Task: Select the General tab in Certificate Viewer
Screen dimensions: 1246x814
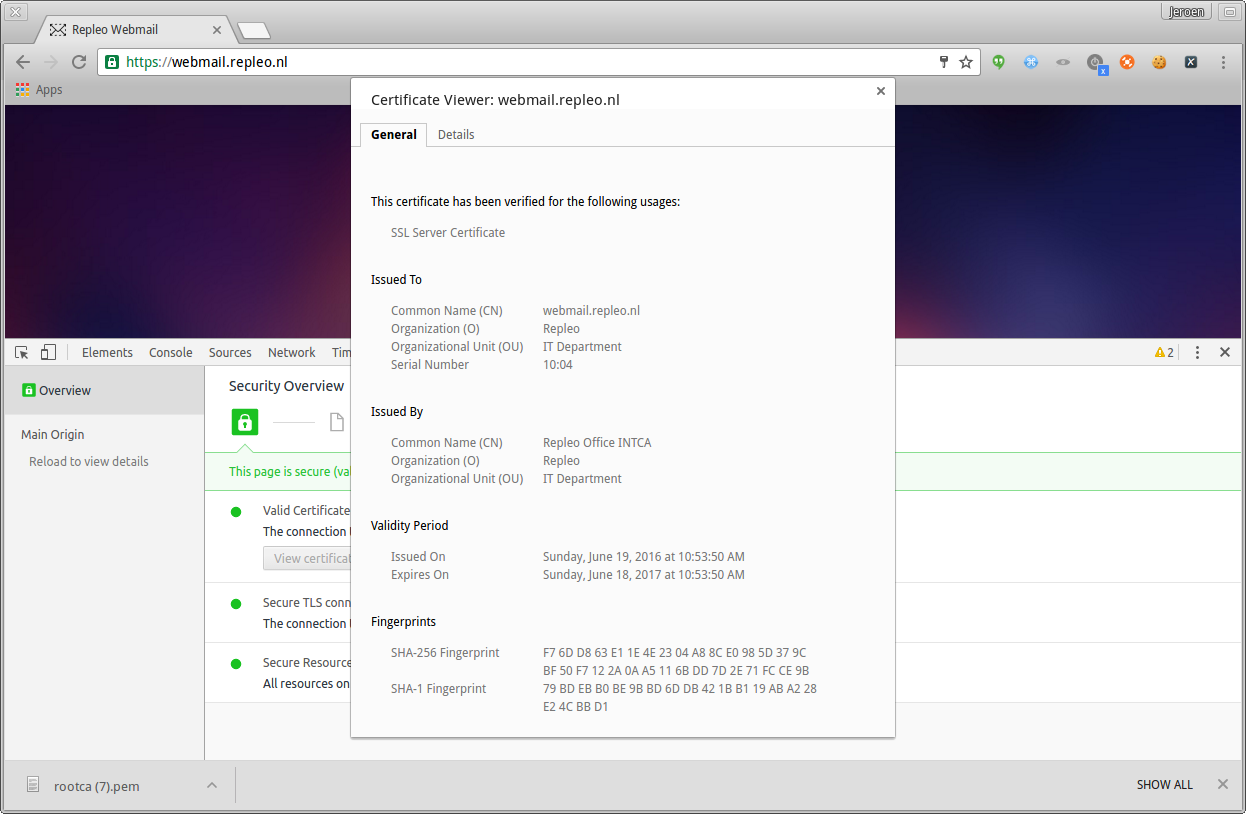Action: pos(394,135)
